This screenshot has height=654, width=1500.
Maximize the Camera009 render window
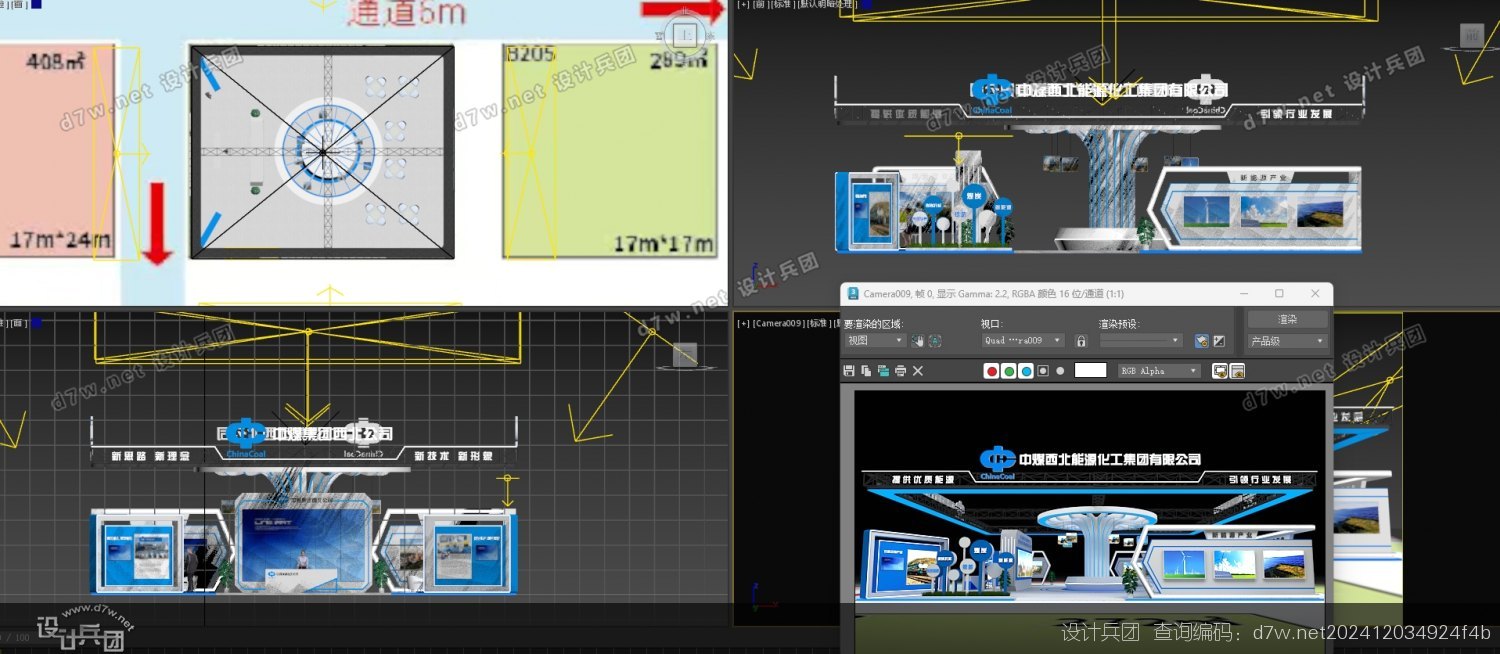tap(1279, 293)
